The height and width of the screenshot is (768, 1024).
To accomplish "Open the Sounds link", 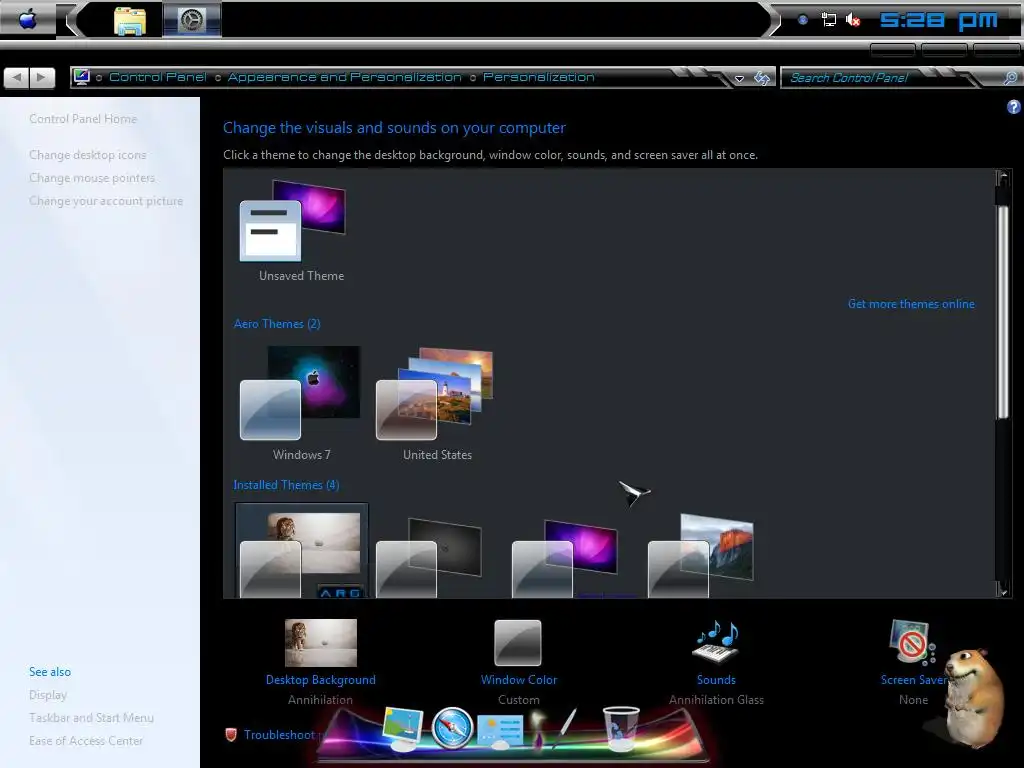I will [x=716, y=680].
